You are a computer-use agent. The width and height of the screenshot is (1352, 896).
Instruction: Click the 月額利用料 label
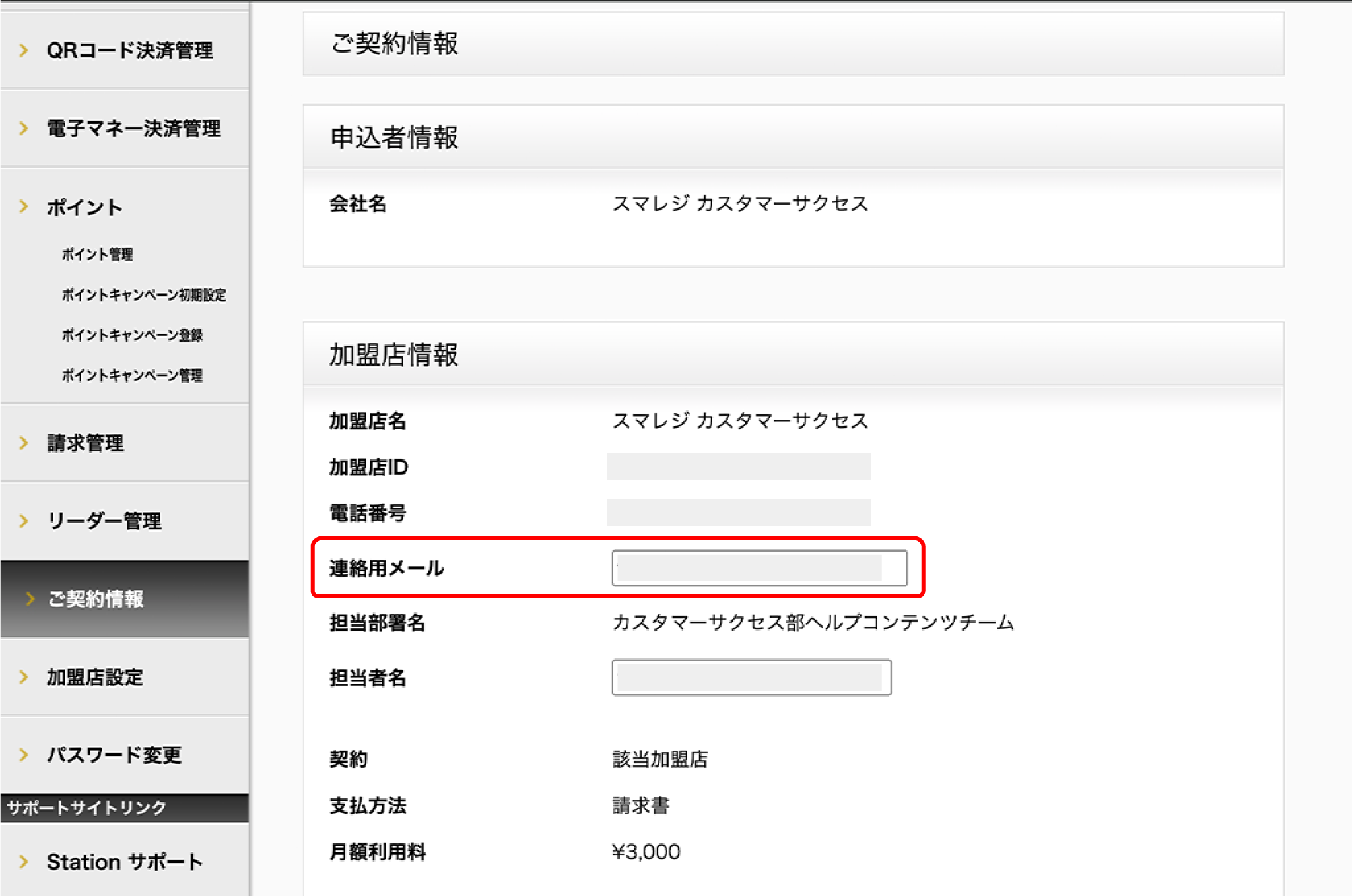(378, 852)
